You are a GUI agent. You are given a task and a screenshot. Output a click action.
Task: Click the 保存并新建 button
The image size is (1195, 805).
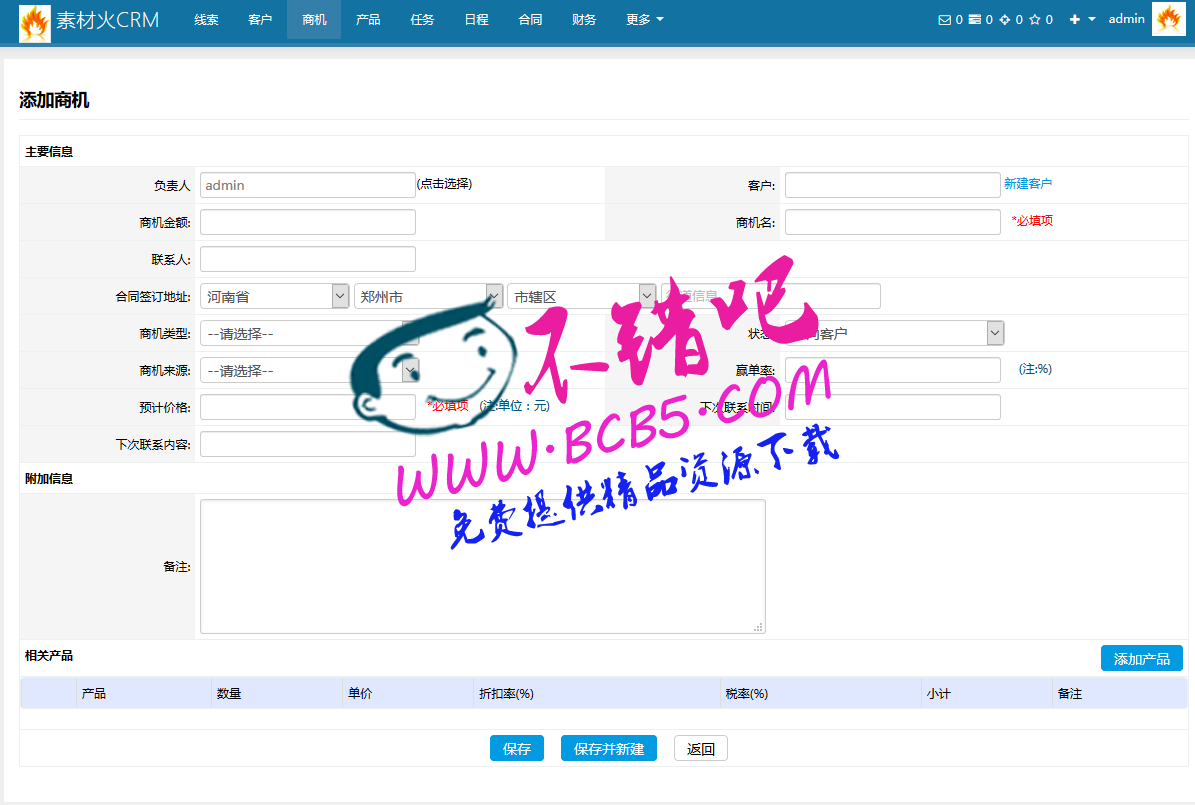(x=609, y=749)
